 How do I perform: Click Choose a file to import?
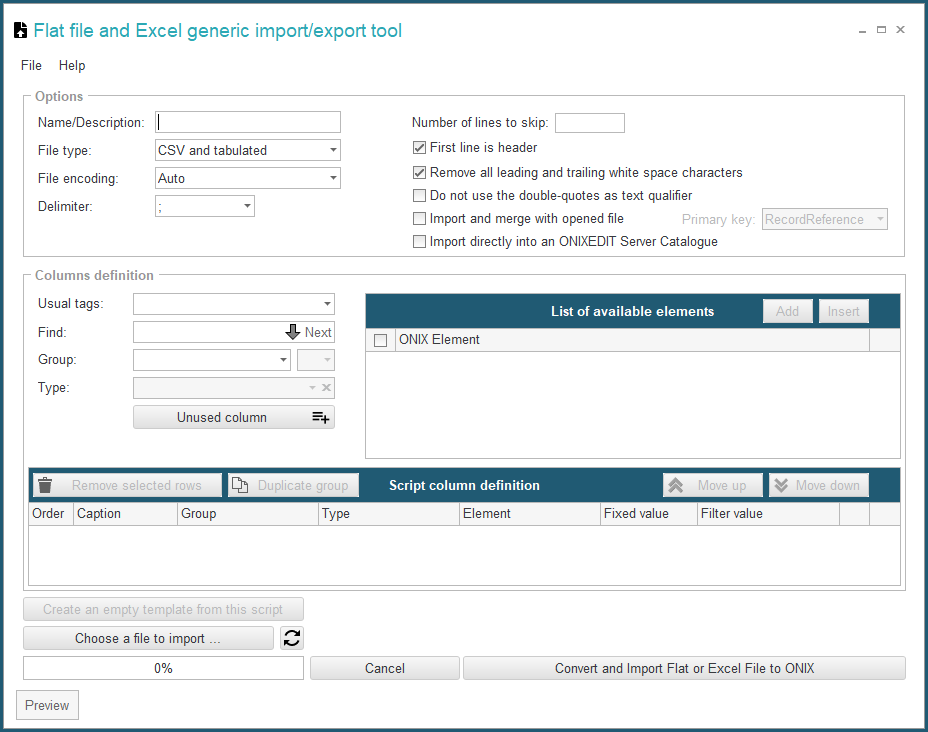click(x=148, y=639)
